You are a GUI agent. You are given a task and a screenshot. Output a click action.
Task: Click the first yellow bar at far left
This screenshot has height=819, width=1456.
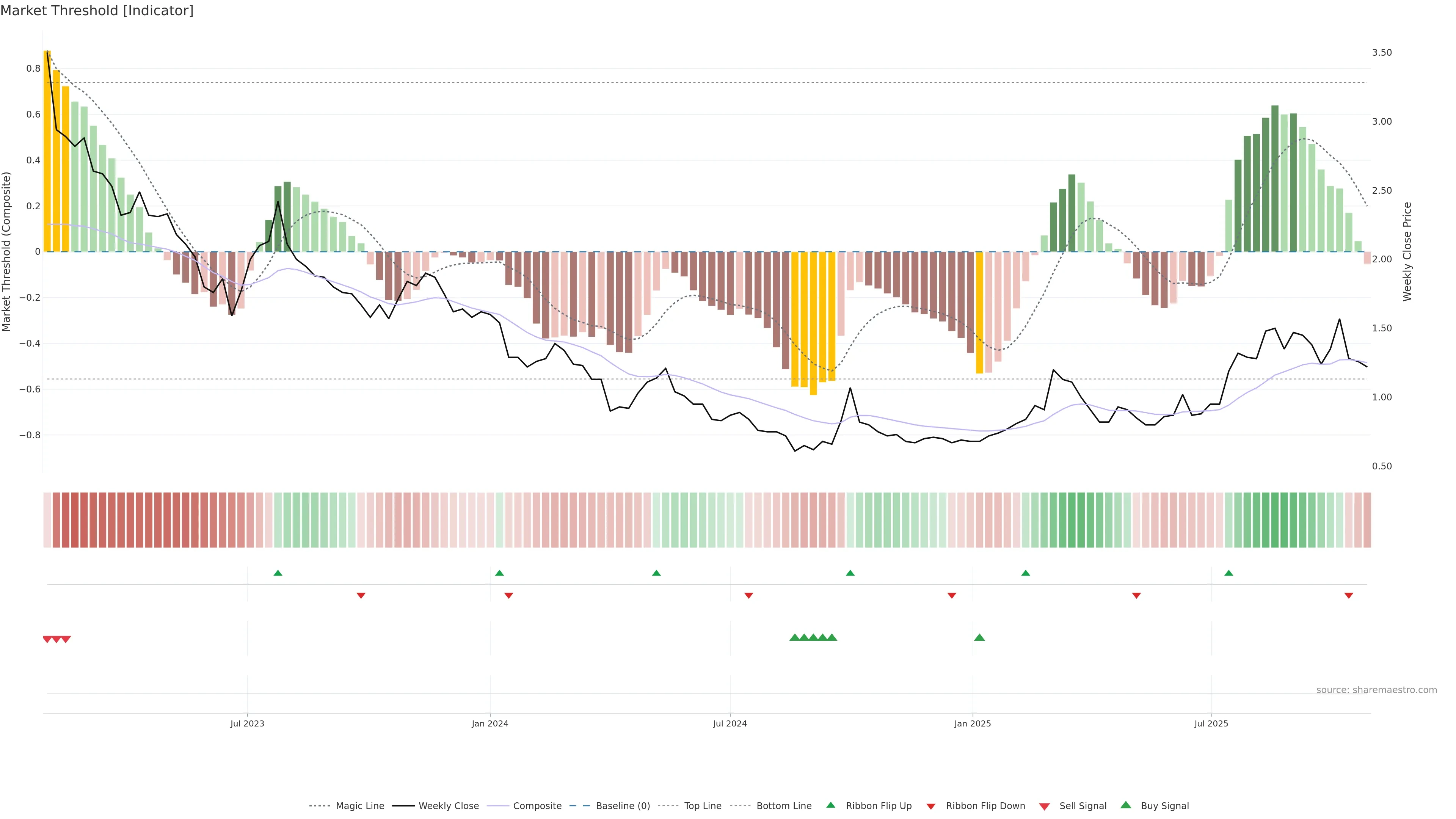click(47, 151)
